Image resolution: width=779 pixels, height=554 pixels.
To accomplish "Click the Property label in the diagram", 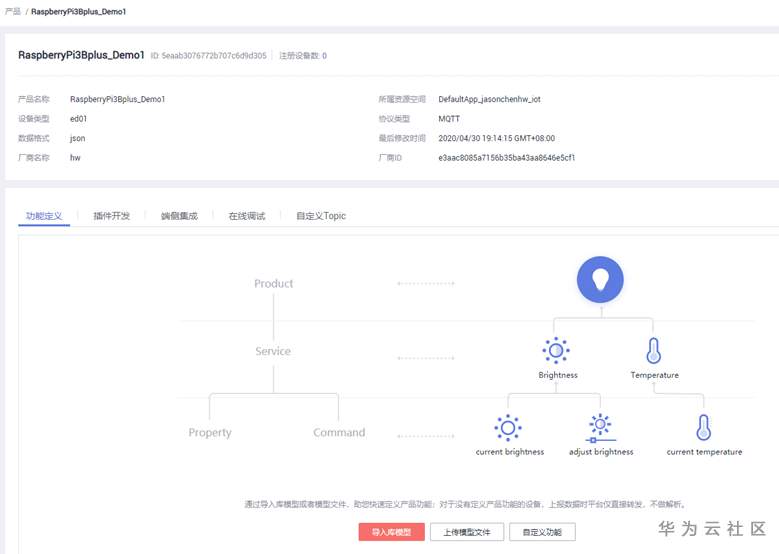I will tap(210, 433).
